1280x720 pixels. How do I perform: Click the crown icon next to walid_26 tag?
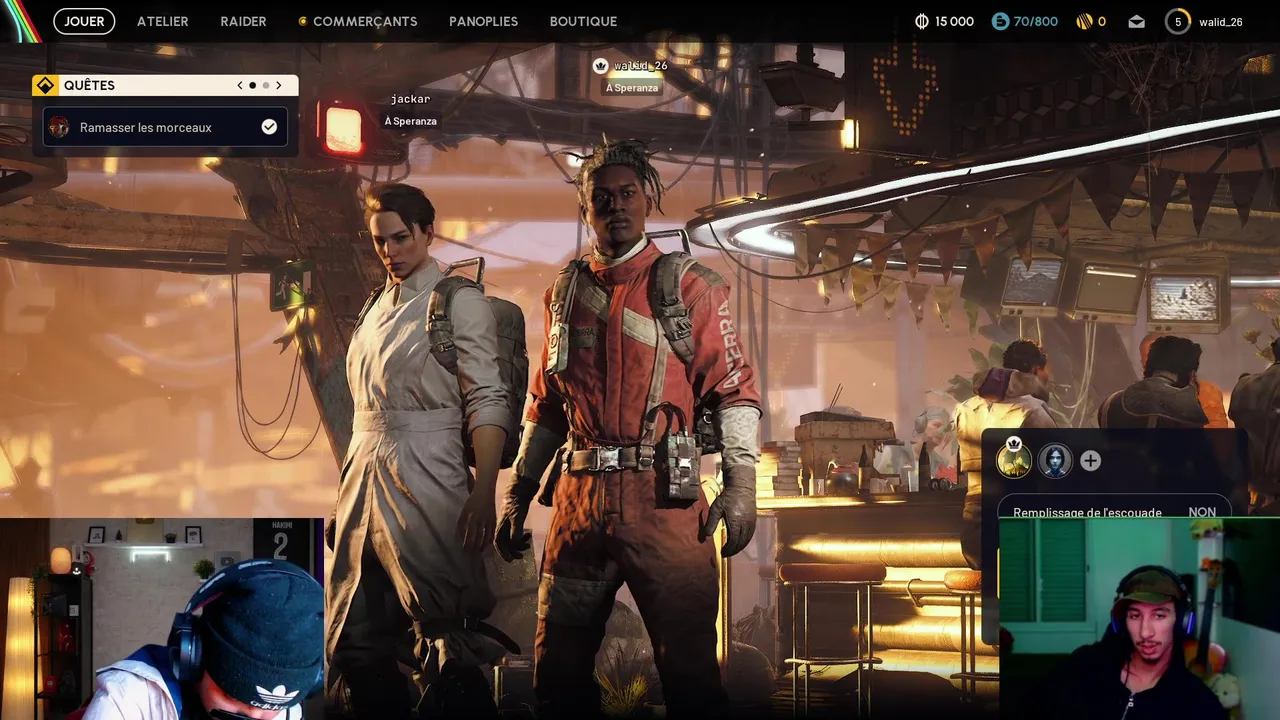(600, 66)
